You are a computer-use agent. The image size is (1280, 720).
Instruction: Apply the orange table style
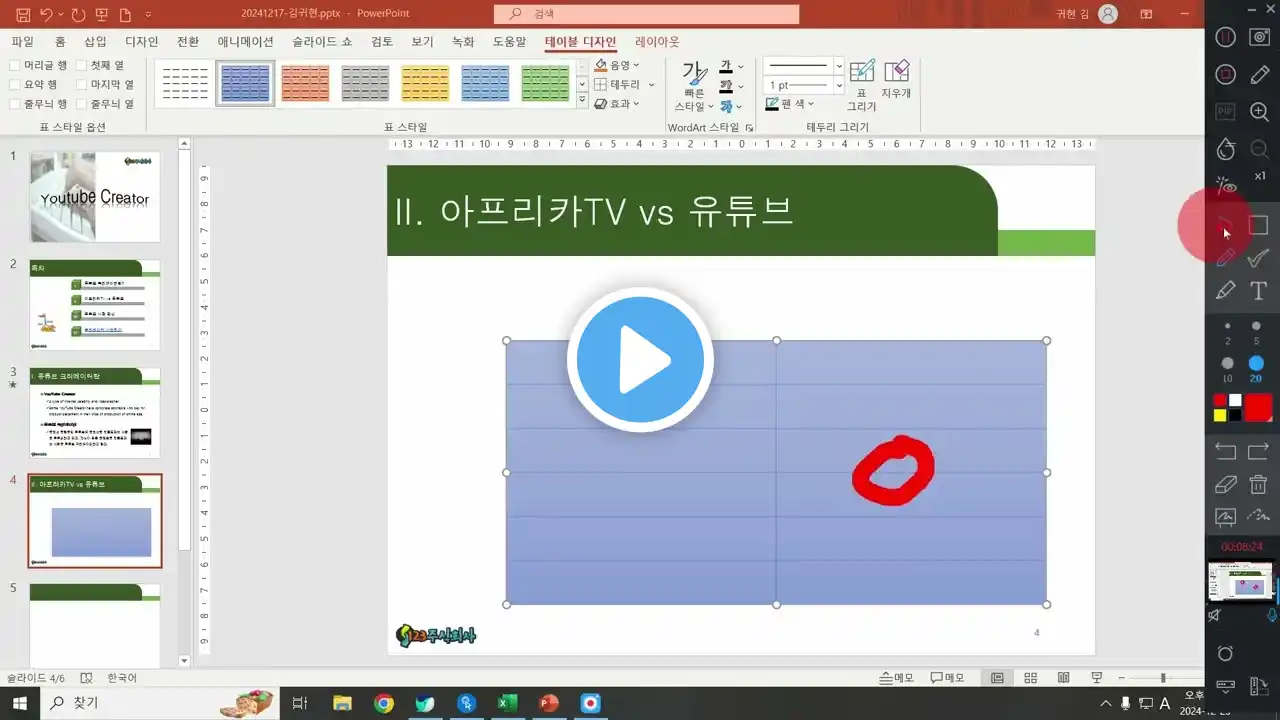(x=305, y=83)
